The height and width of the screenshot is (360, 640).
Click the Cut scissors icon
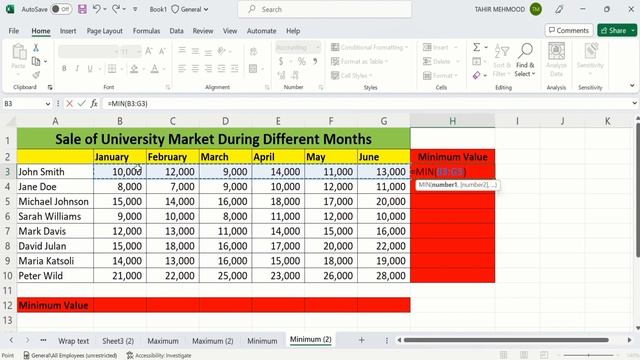36,48
